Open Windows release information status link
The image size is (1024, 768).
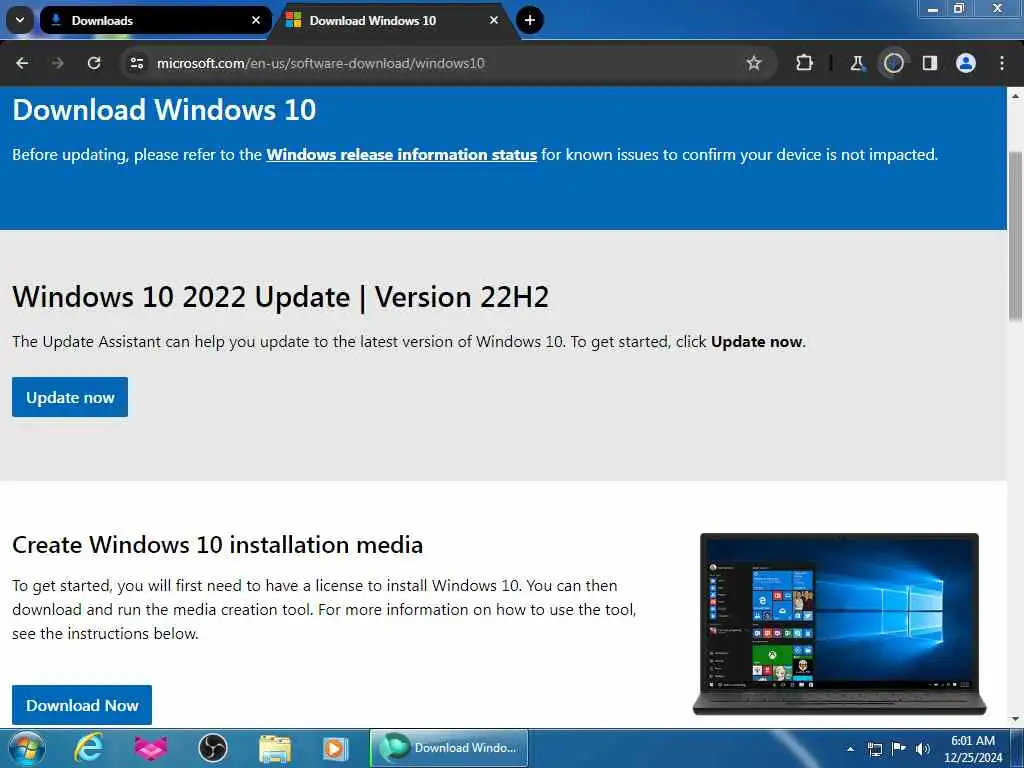click(x=401, y=155)
